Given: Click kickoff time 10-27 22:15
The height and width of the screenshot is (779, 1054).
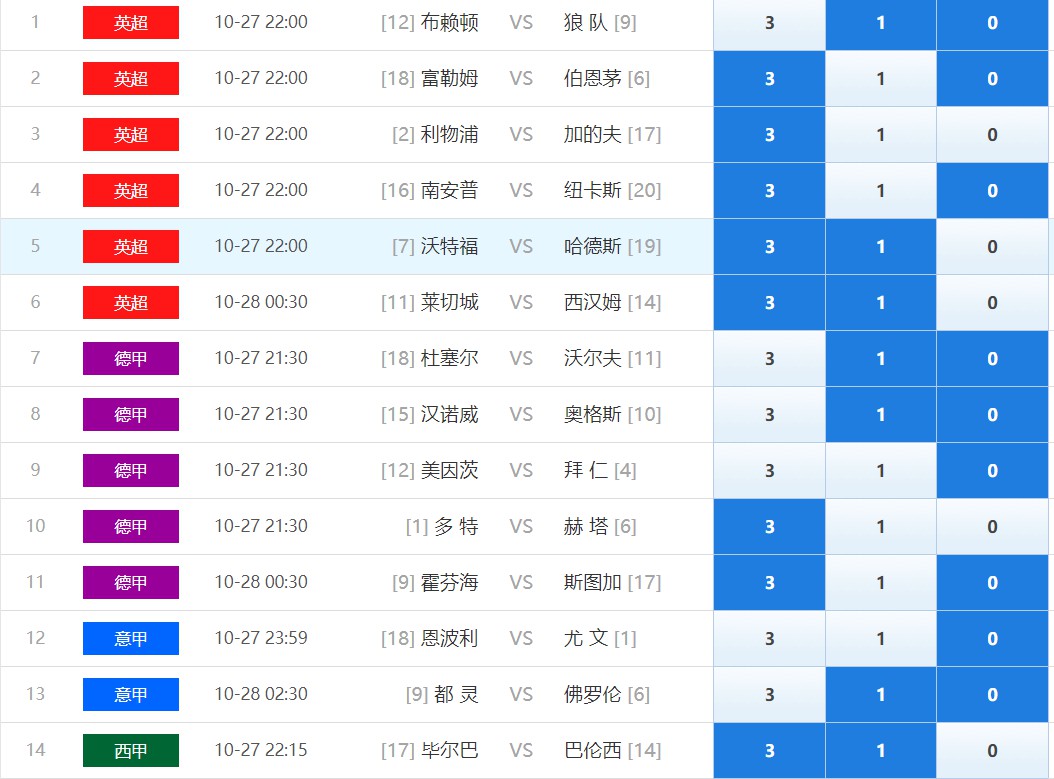Looking at the screenshot, I should [261, 750].
